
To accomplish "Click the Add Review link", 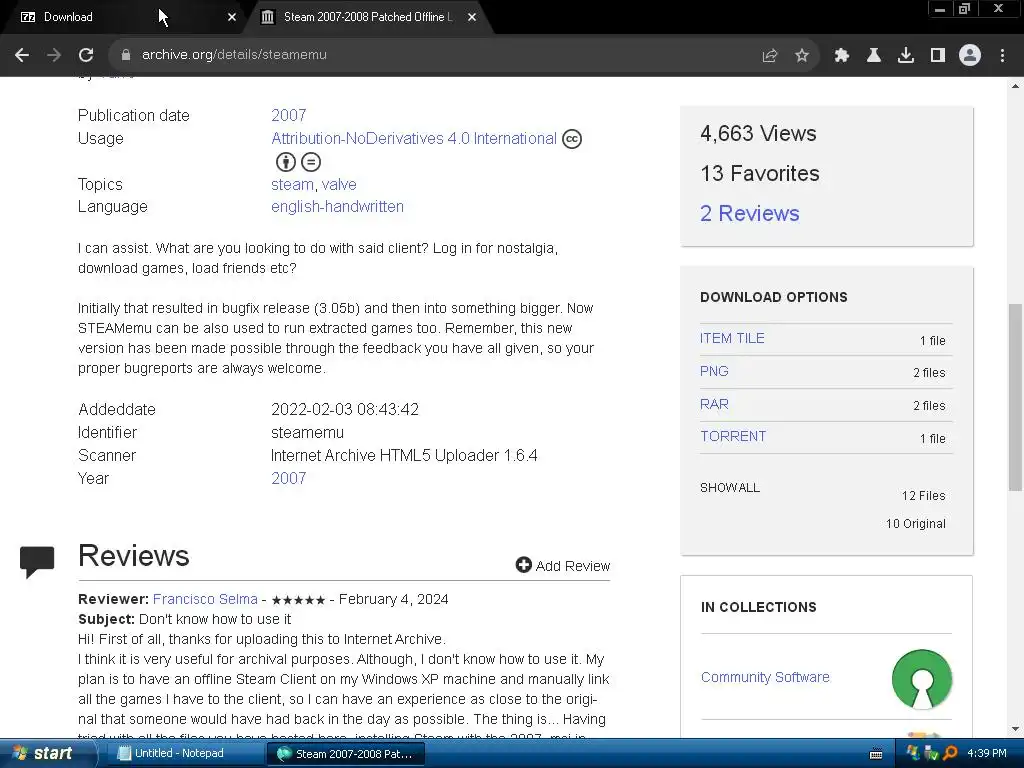I will click(x=573, y=566).
